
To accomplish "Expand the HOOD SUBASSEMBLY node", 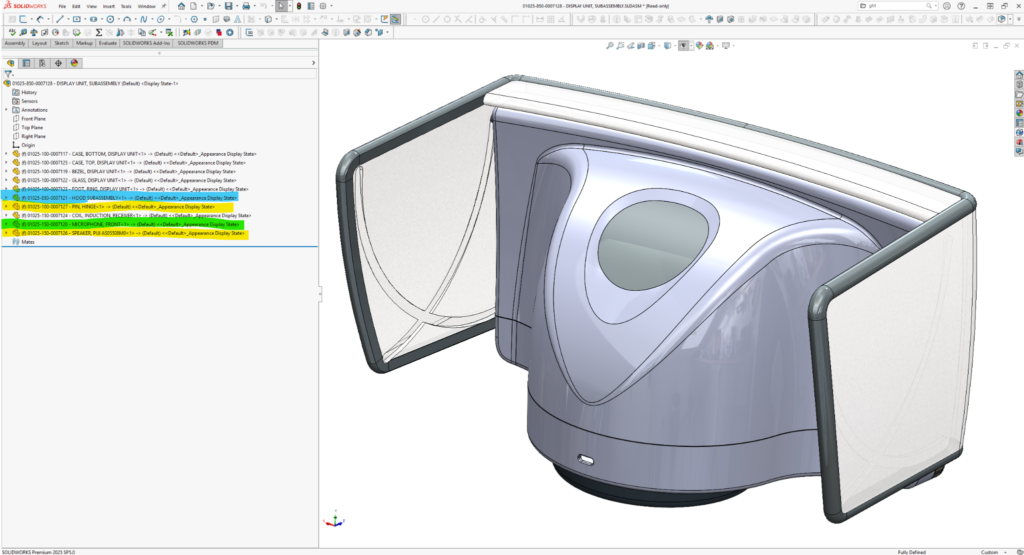I will click(7, 198).
